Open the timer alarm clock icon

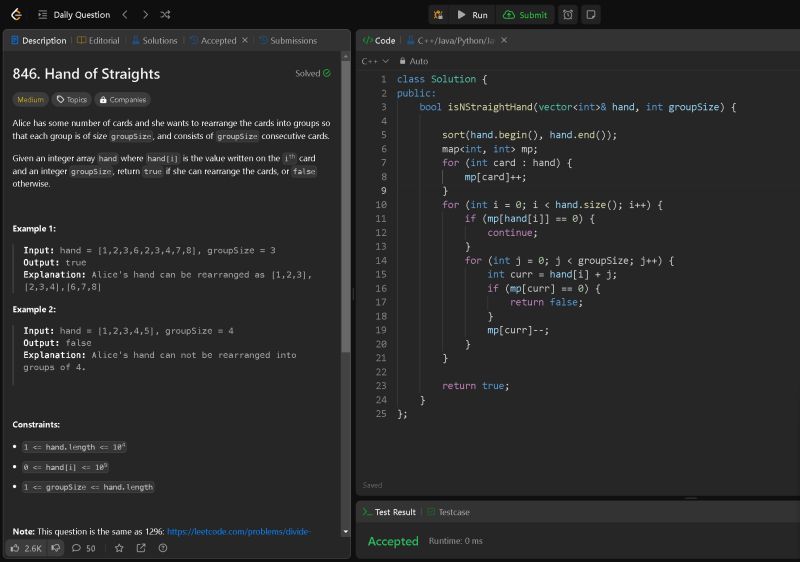click(x=568, y=15)
